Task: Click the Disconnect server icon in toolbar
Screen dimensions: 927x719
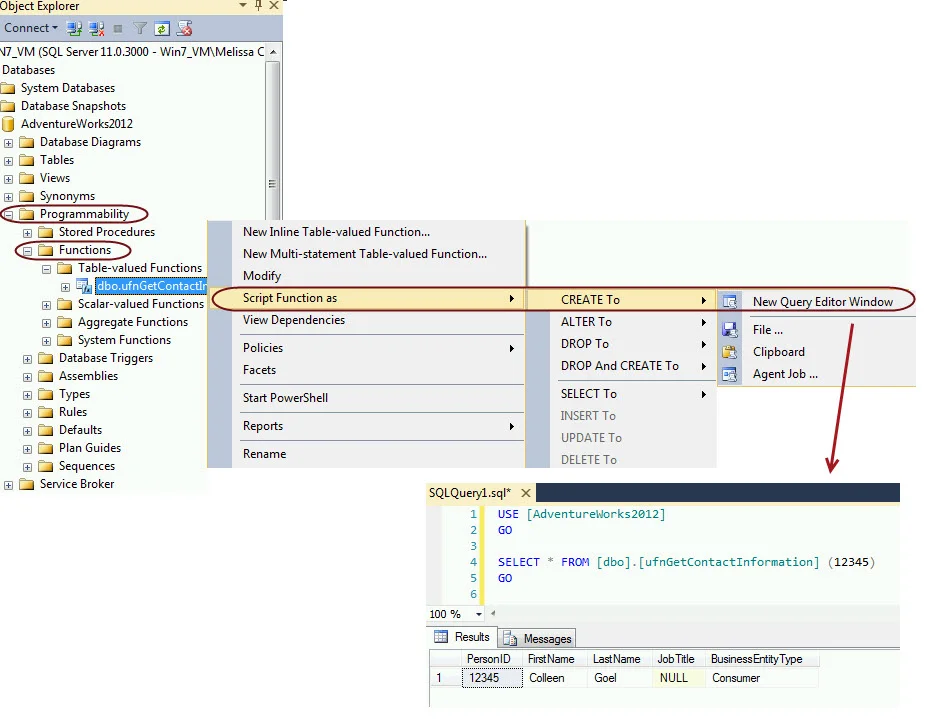Action: (96, 28)
